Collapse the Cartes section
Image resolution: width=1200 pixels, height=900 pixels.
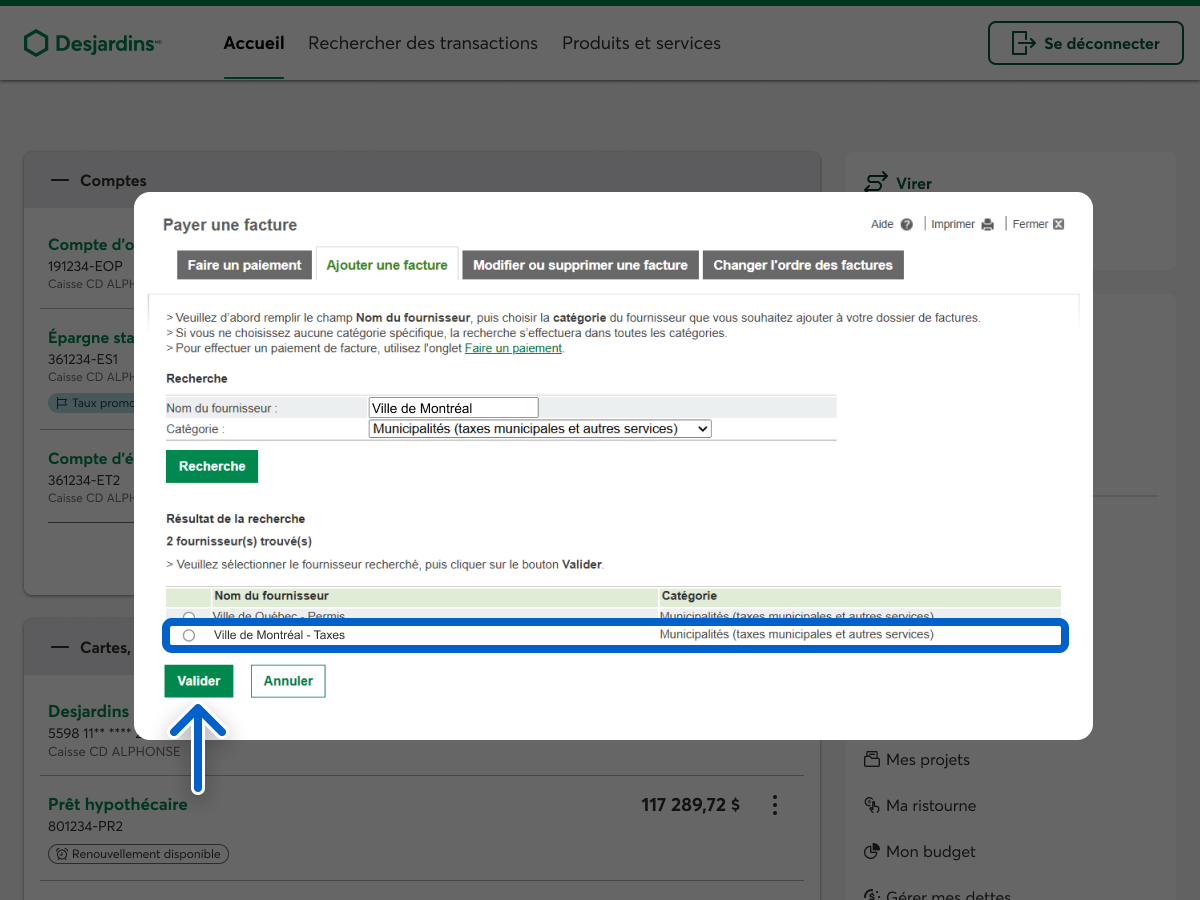(x=61, y=648)
